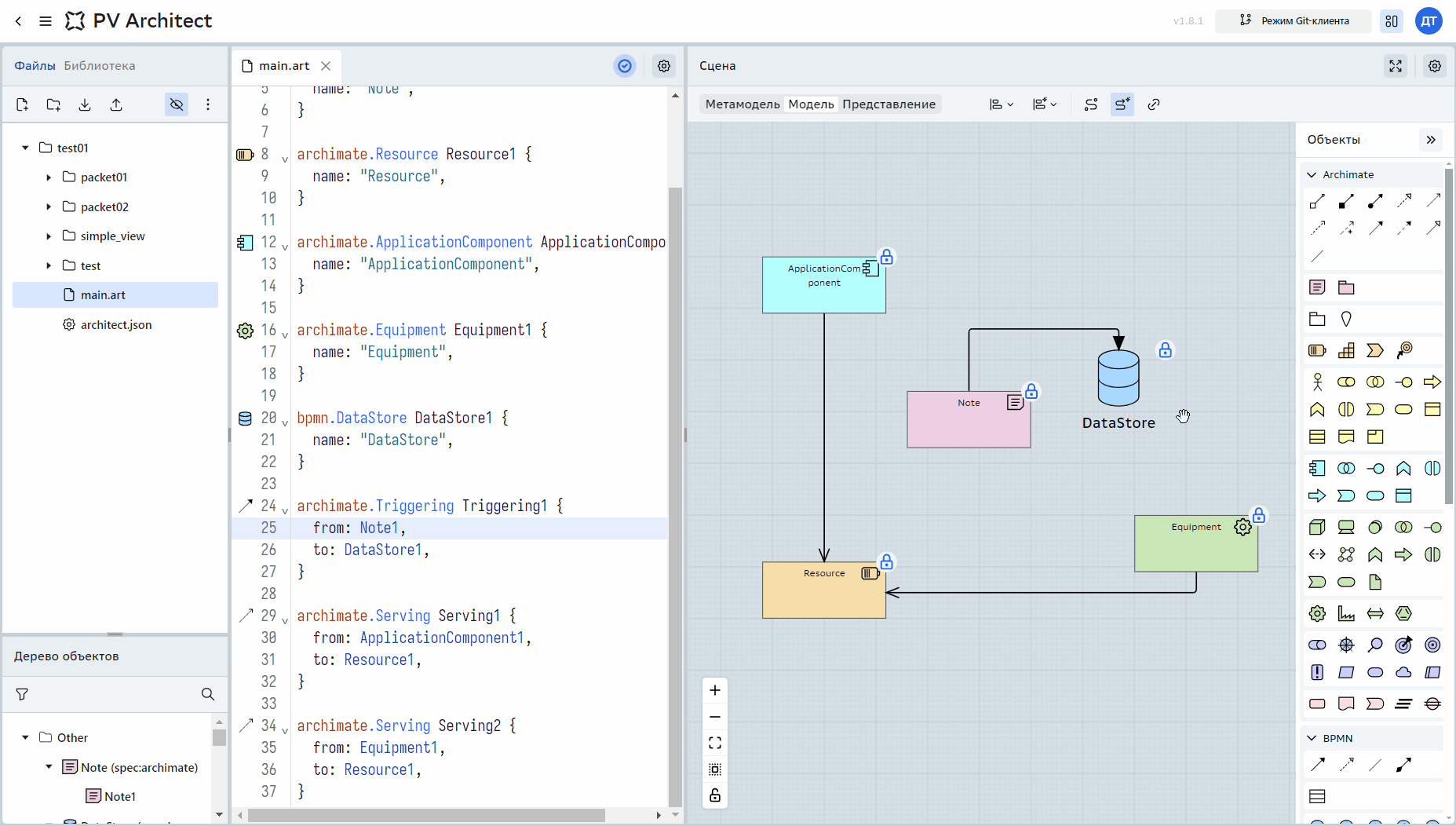Collapse the BPMN palette section
The image size is (1456, 826).
1312,738
